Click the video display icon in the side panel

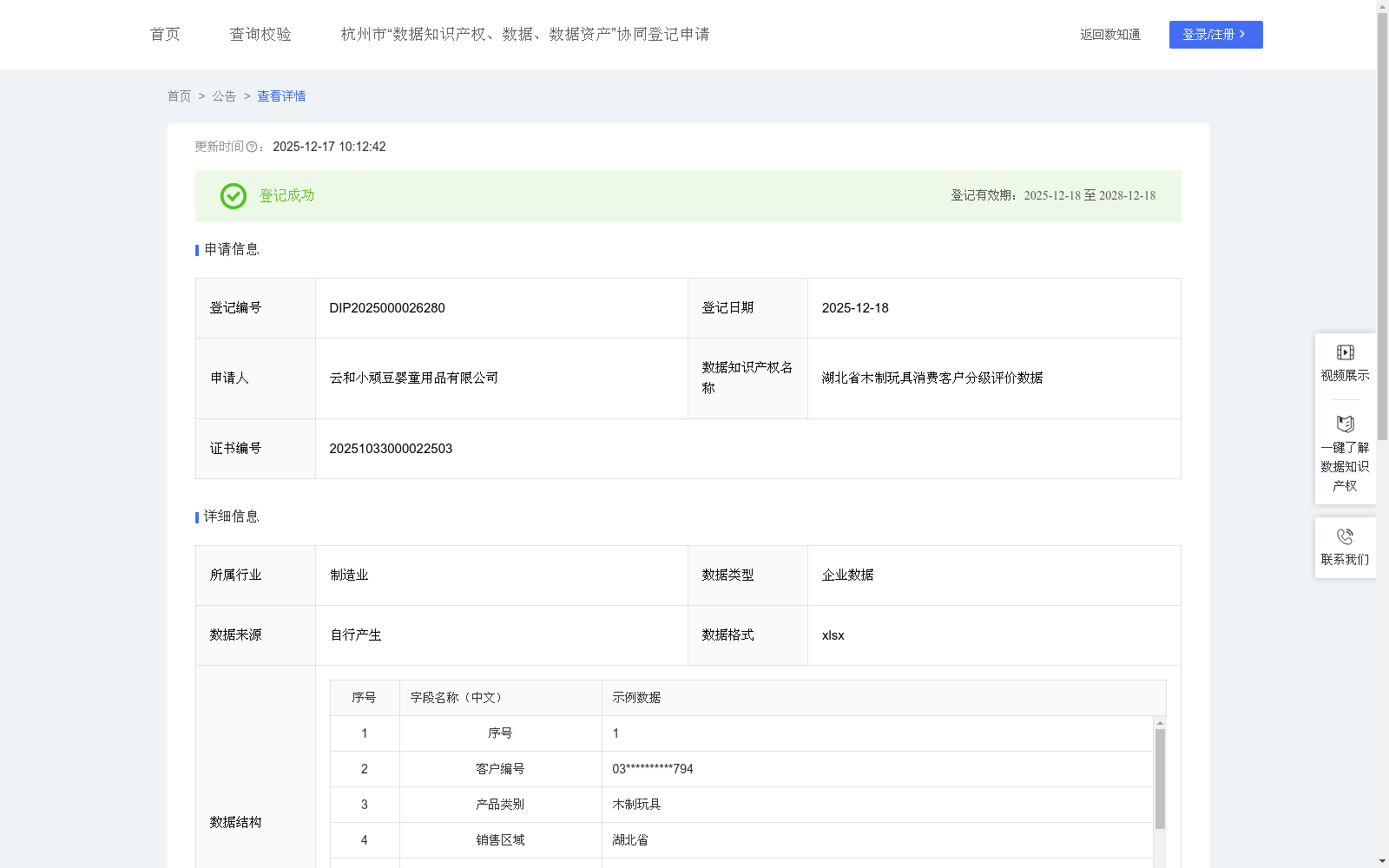click(1345, 352)
